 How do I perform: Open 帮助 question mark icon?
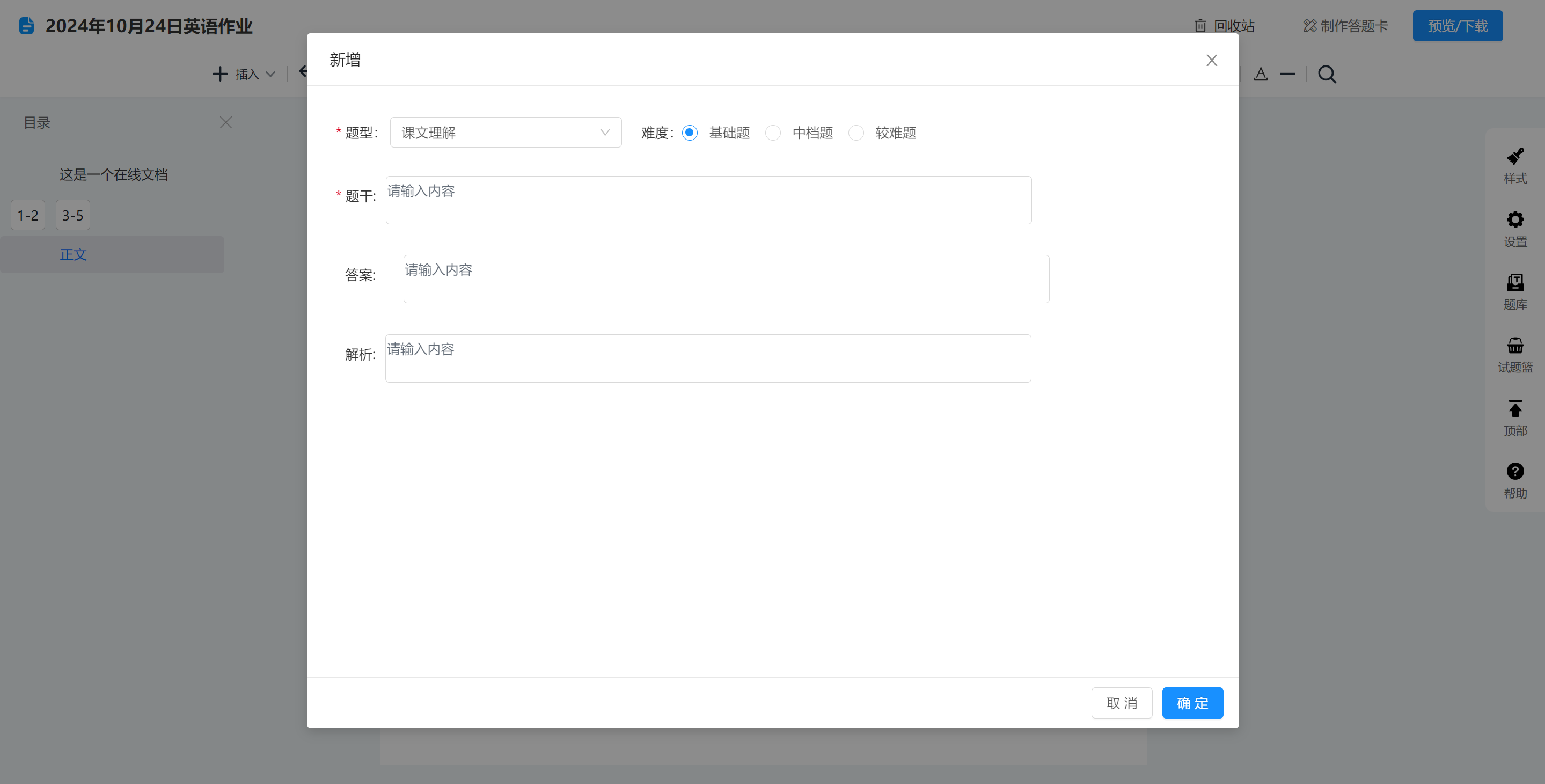(1515, 480)
